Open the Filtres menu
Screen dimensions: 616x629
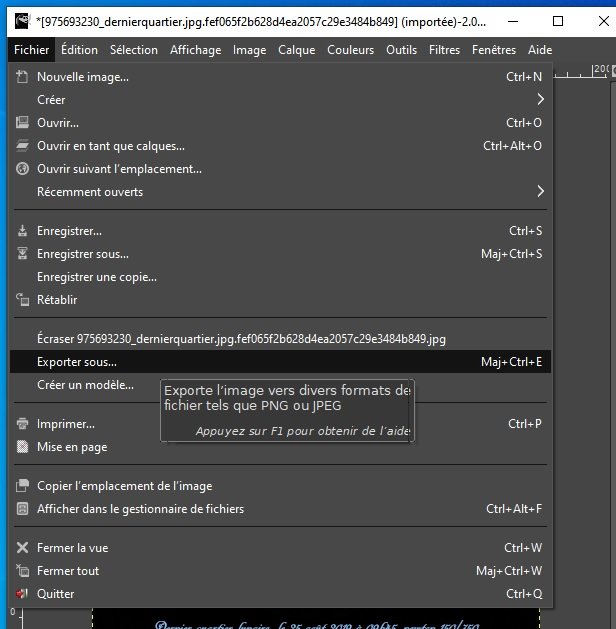click(x=444, y=50)
